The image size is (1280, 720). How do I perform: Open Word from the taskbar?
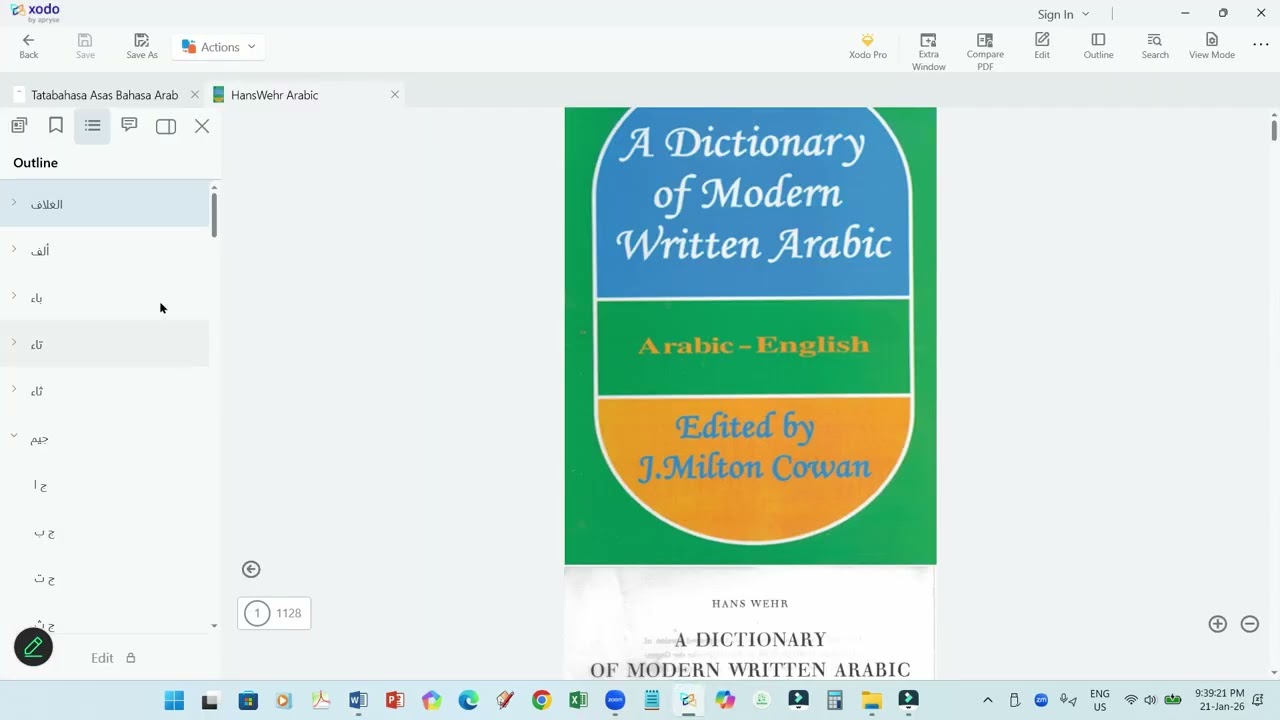point(358,700)
